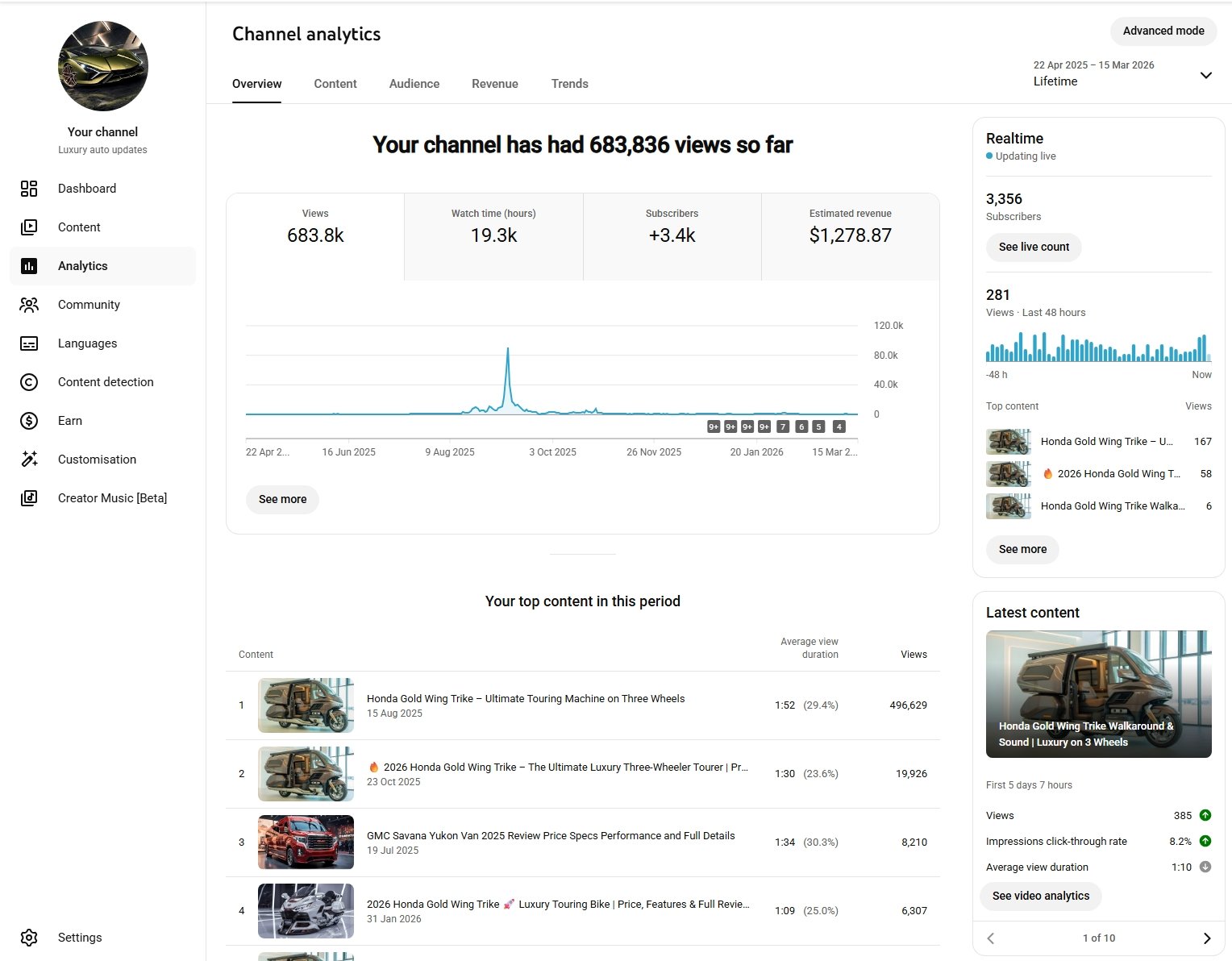Click the Content detection copyright icon
The image size is (1232, 961).
[x=29, y=382]
